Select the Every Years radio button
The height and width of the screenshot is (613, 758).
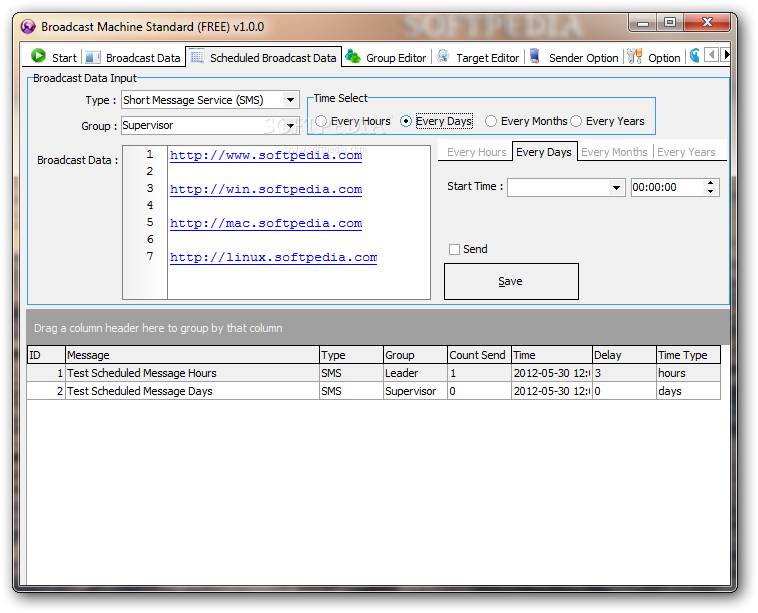point(576,121)
